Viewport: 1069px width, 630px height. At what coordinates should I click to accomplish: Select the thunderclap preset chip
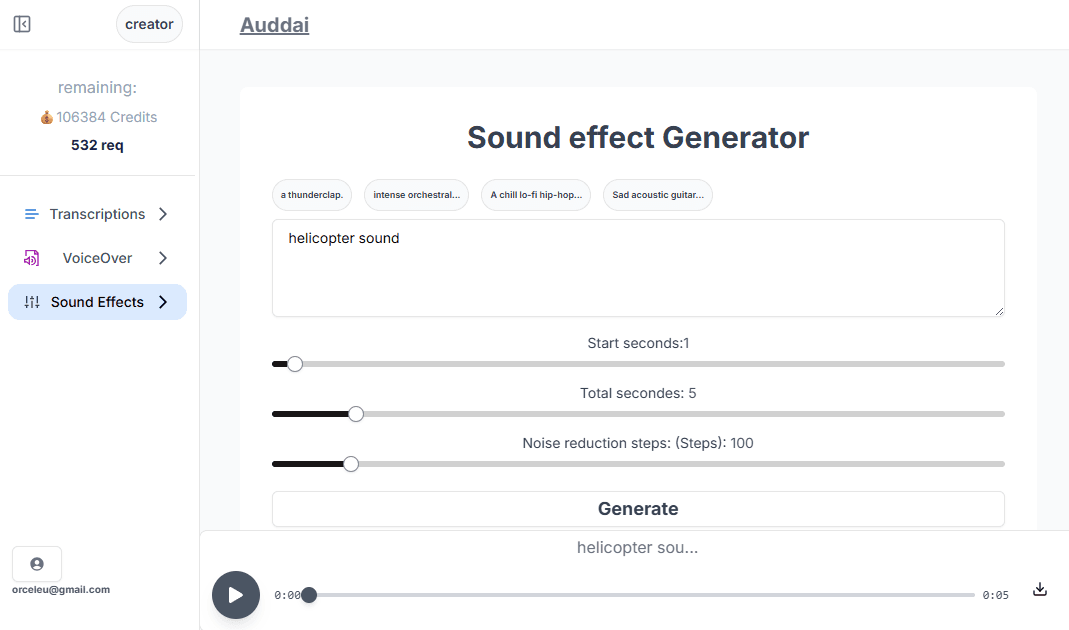pos(311,195)
